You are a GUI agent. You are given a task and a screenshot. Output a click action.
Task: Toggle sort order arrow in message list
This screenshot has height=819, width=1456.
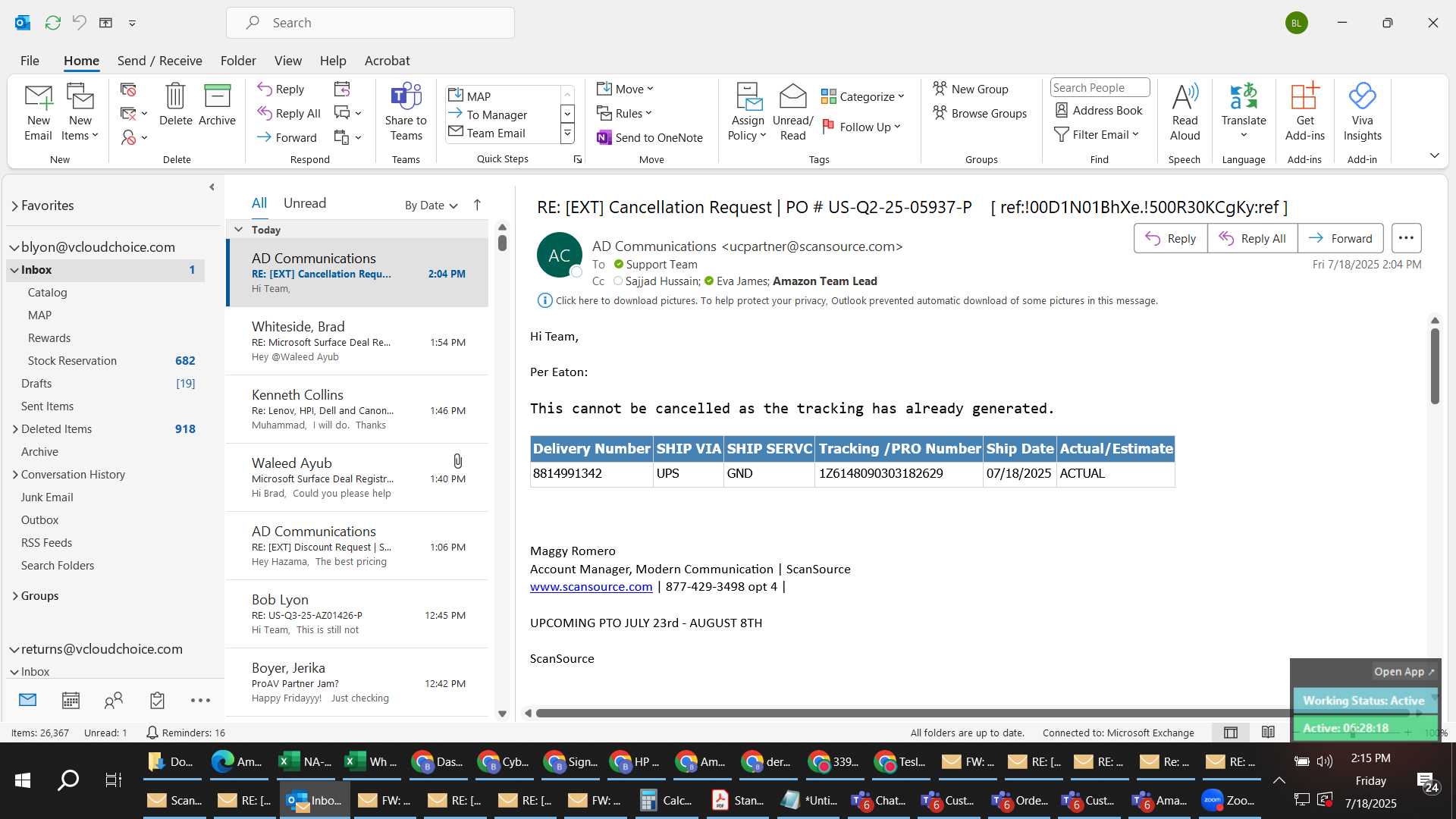(477, 205)
